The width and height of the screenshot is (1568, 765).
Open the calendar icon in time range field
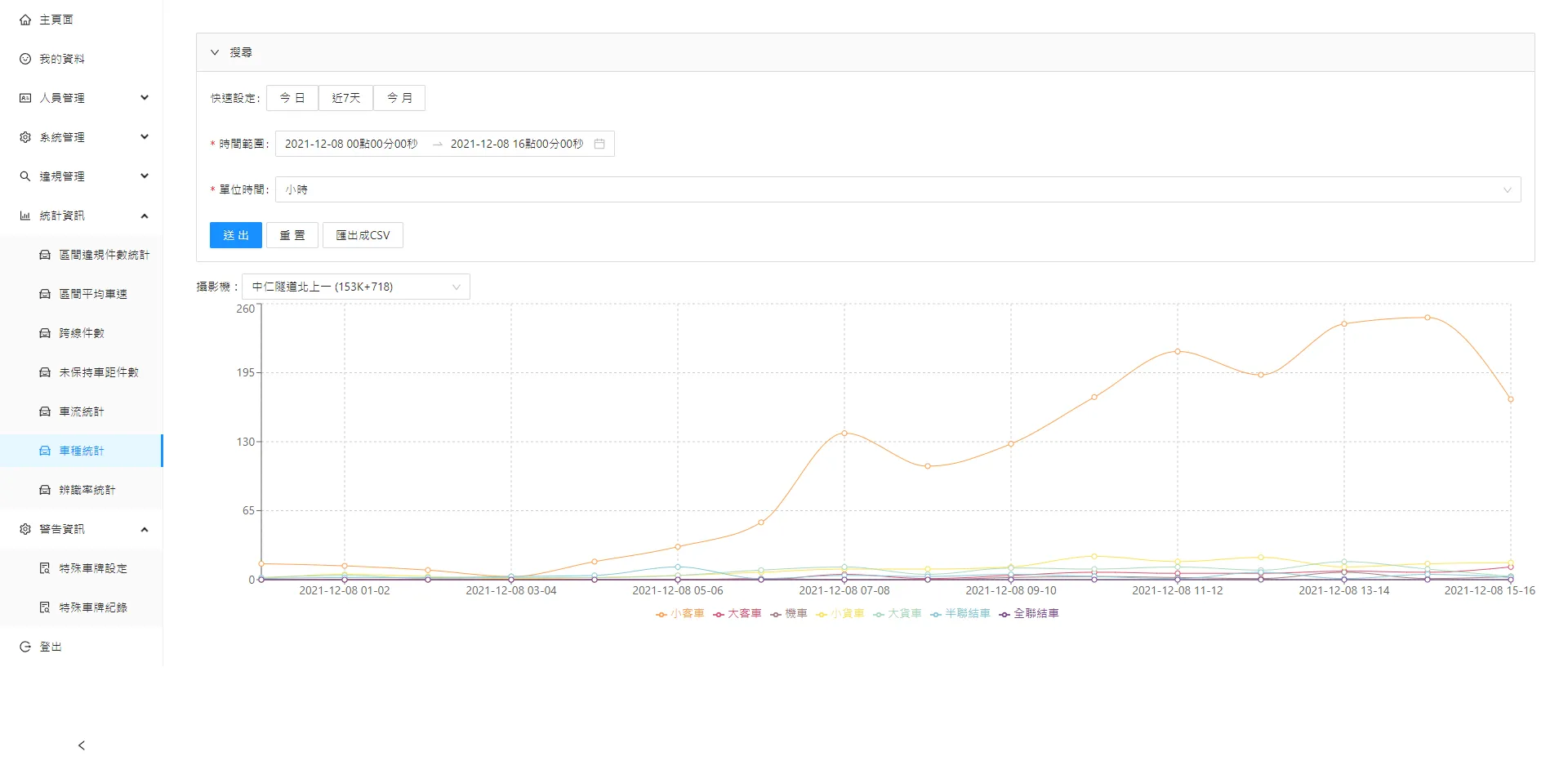[x=599, y=144]
